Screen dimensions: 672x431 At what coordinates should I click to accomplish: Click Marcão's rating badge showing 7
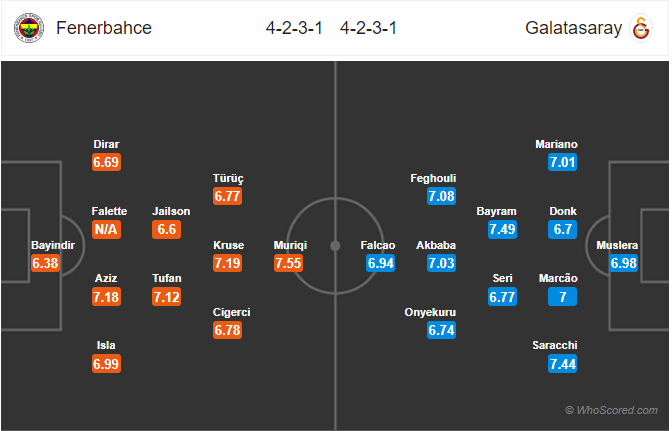pyautogui.click(x=563, y=297)
